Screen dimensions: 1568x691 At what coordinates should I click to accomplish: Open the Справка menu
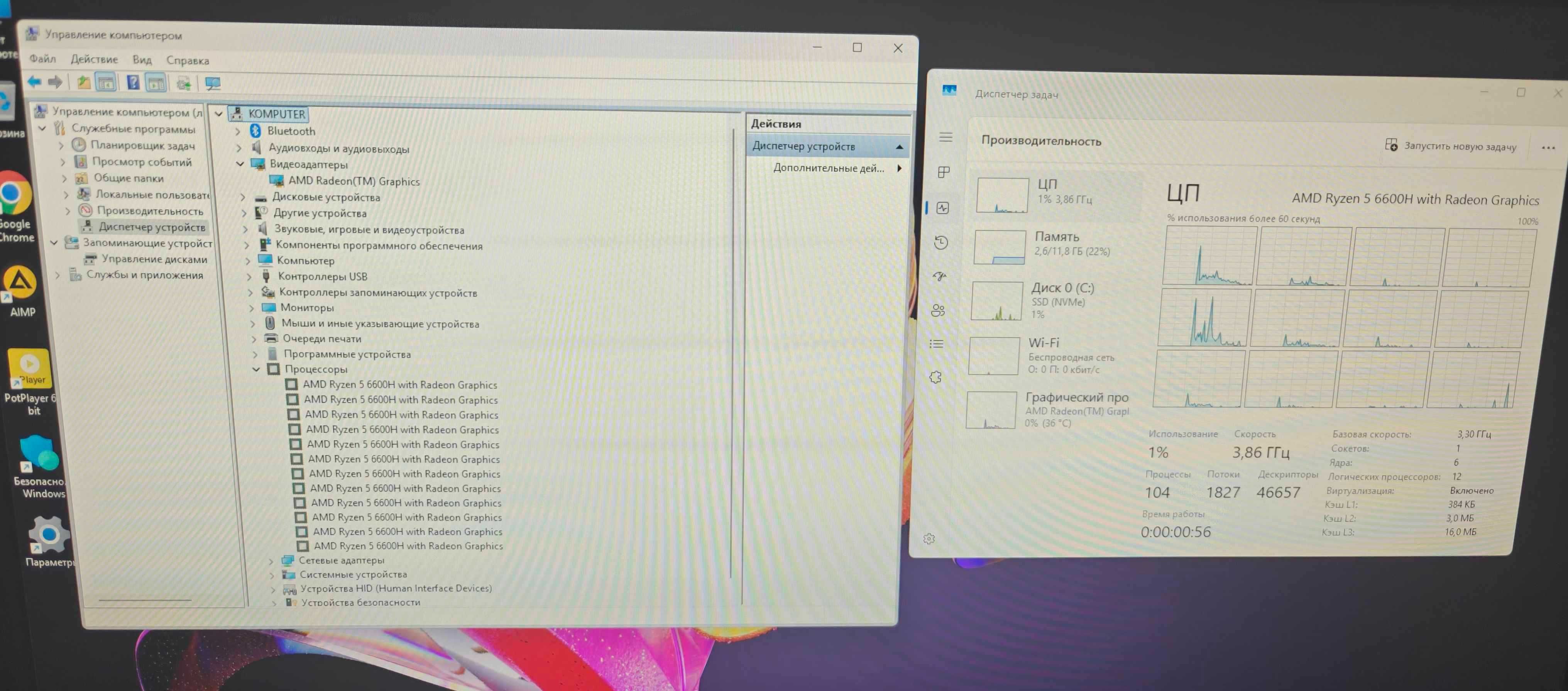pos(188,60)
